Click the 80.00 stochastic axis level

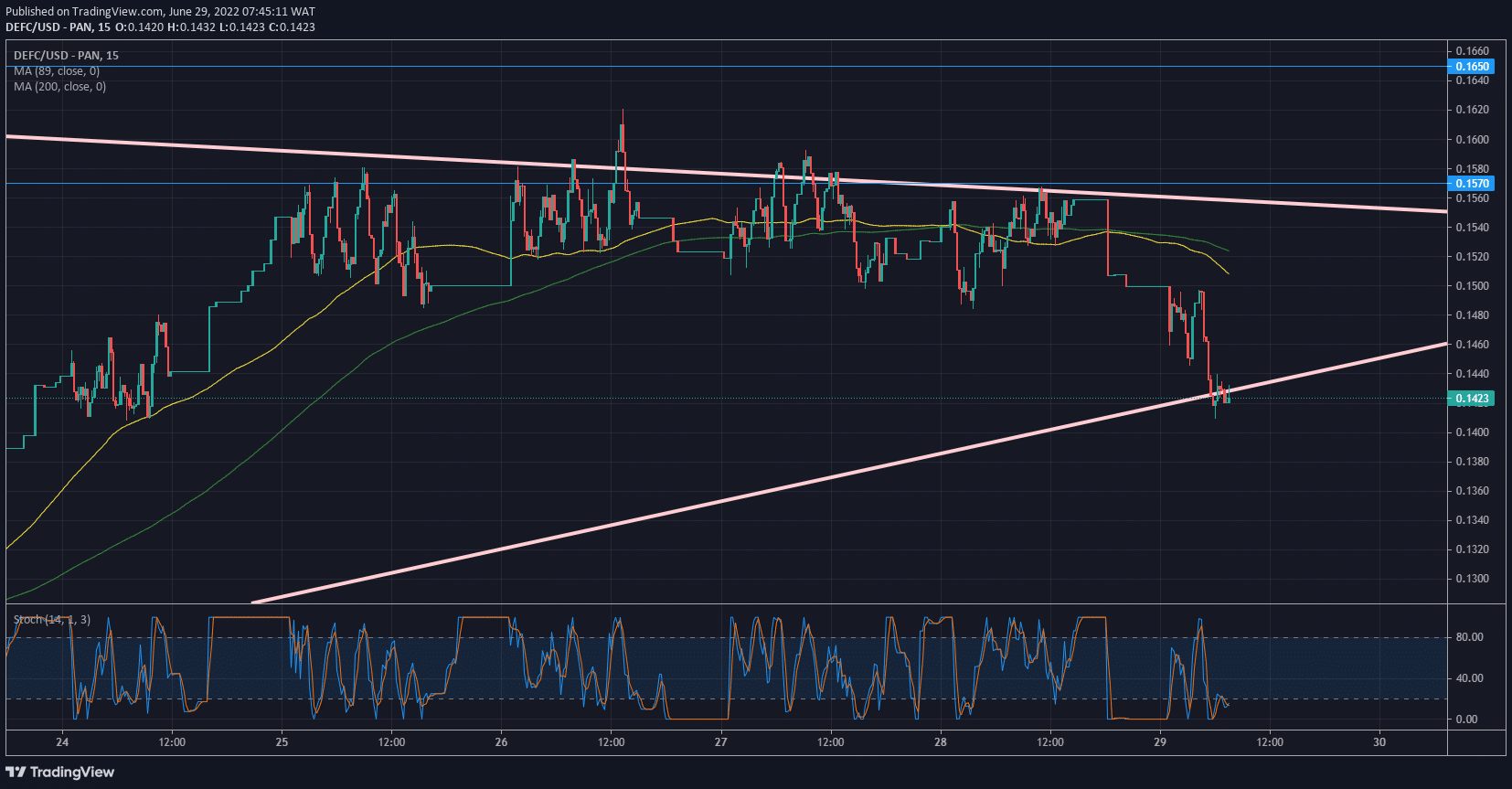tap(1469, 637)
